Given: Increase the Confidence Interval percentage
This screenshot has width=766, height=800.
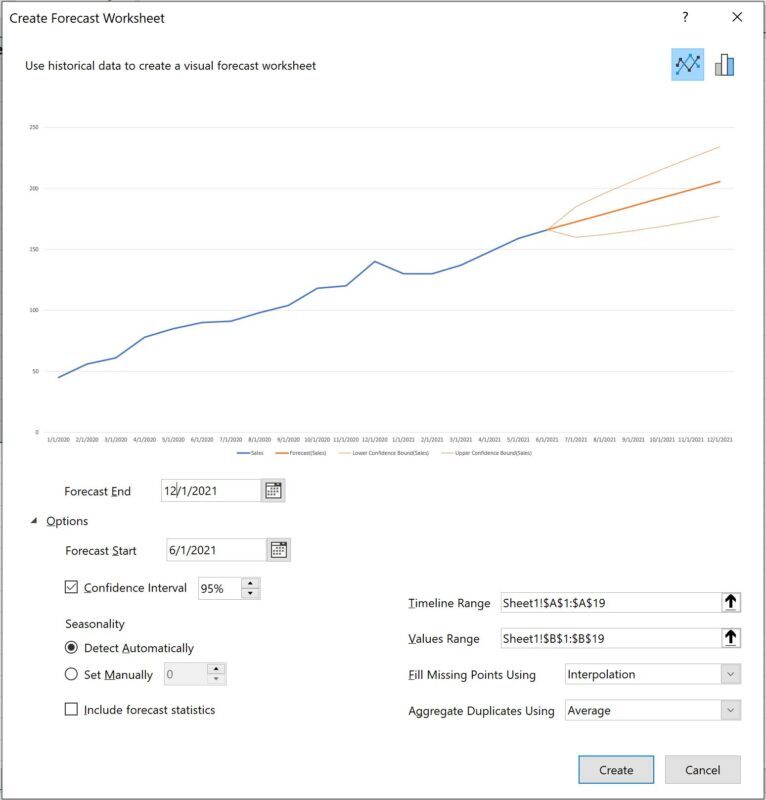Looking at the screenshot, I should (250, 583).
